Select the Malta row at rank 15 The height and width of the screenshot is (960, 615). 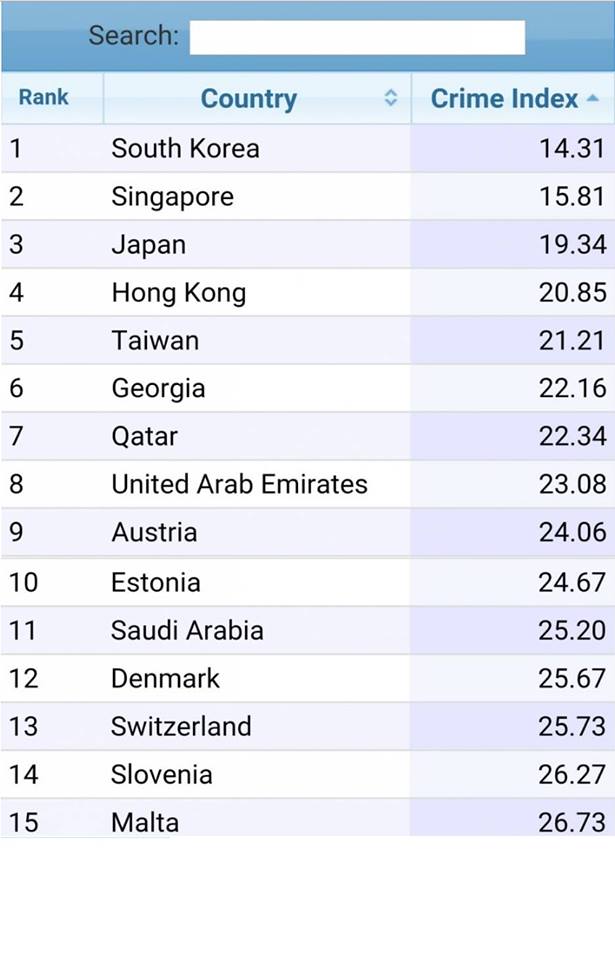[x=308, y=818]
